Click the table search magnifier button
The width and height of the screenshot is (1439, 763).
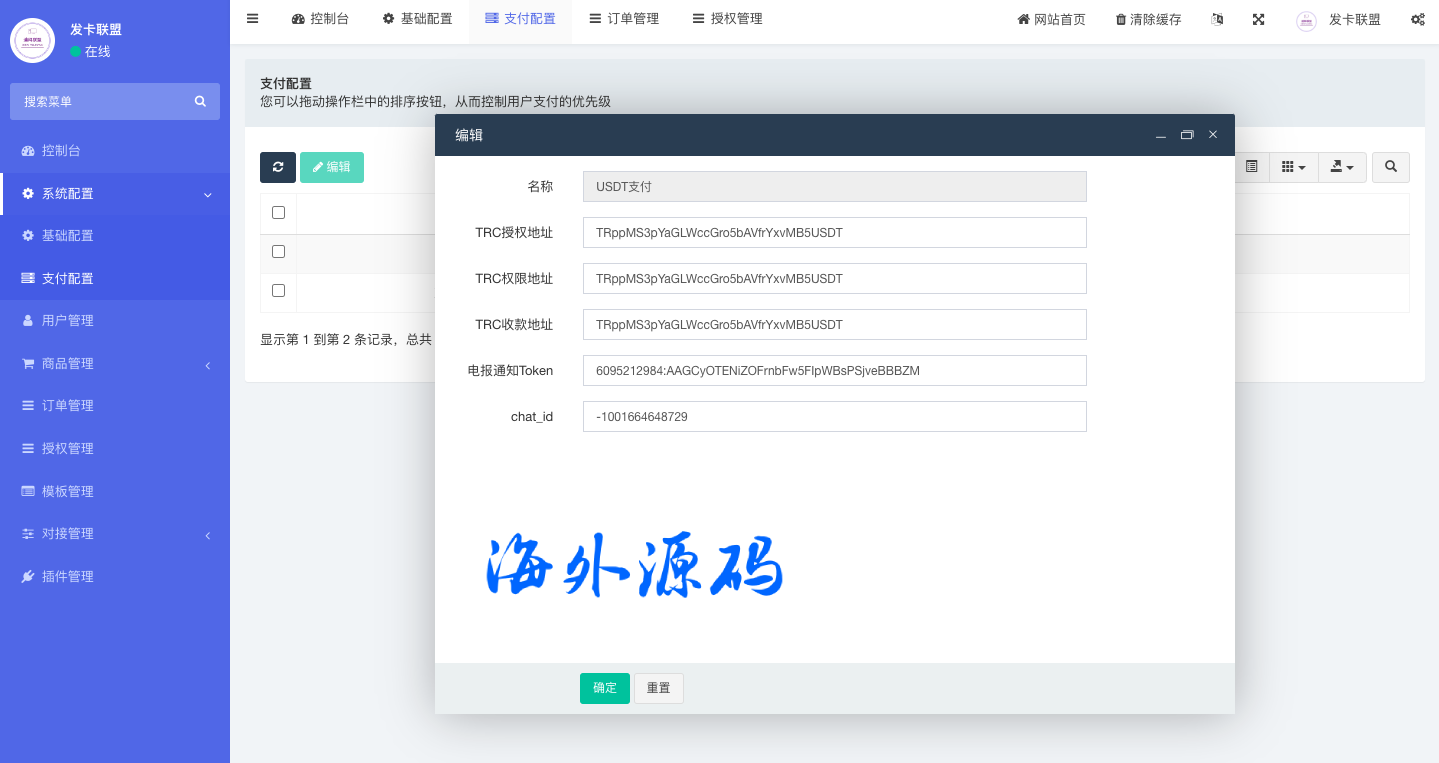click(x=1390, y=167)
